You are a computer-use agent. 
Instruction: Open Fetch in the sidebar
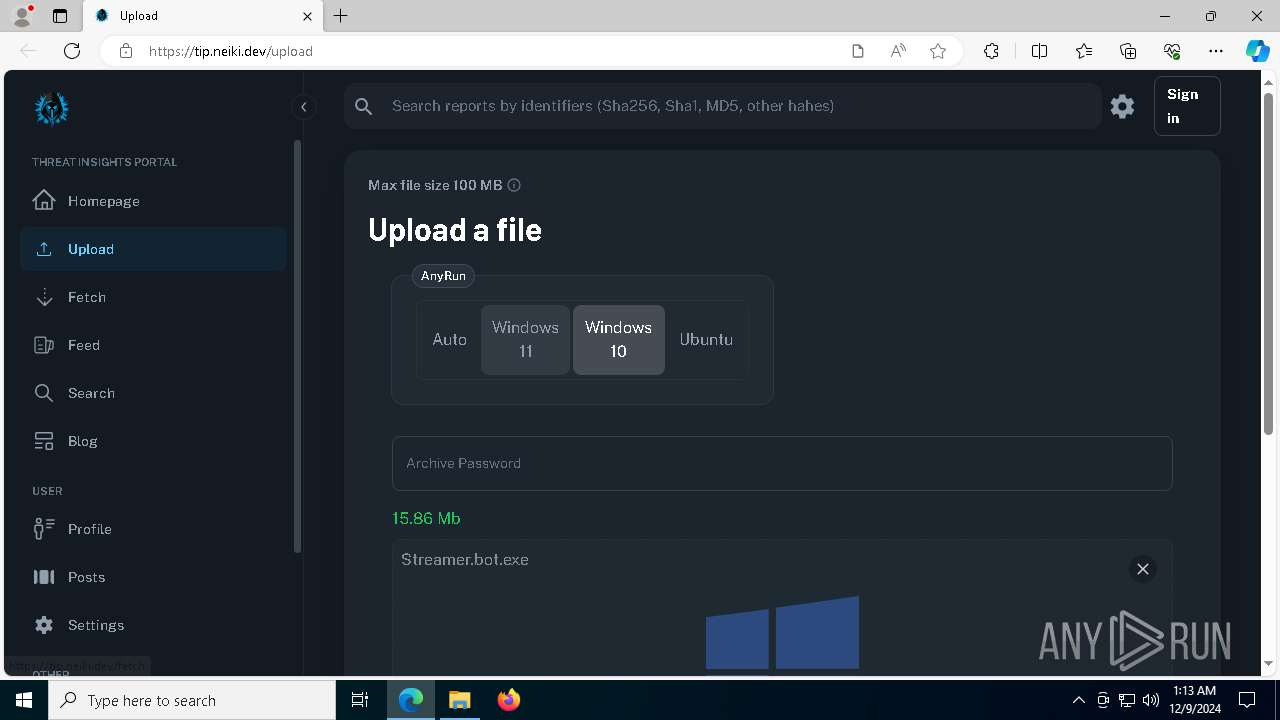[153, 297]
